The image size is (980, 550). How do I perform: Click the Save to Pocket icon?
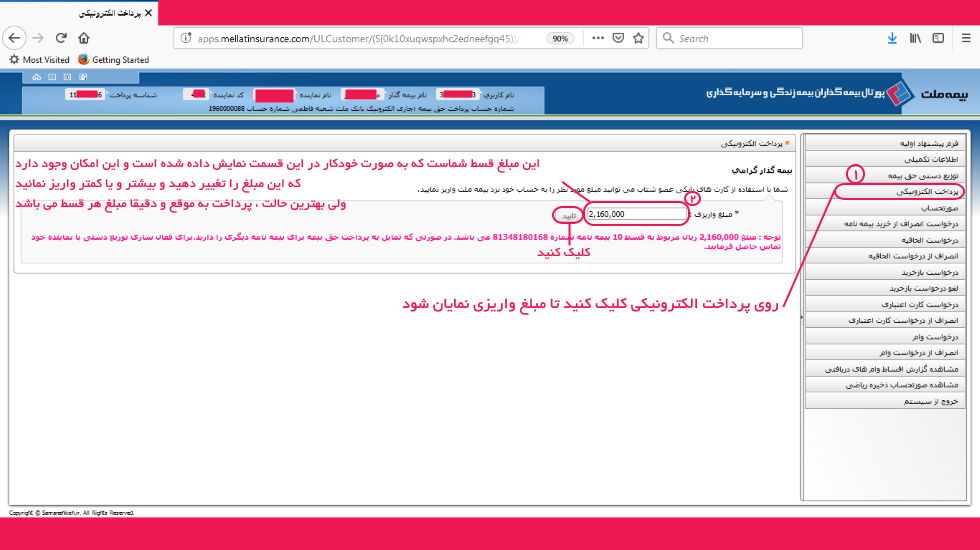click(x=617, y=38)
